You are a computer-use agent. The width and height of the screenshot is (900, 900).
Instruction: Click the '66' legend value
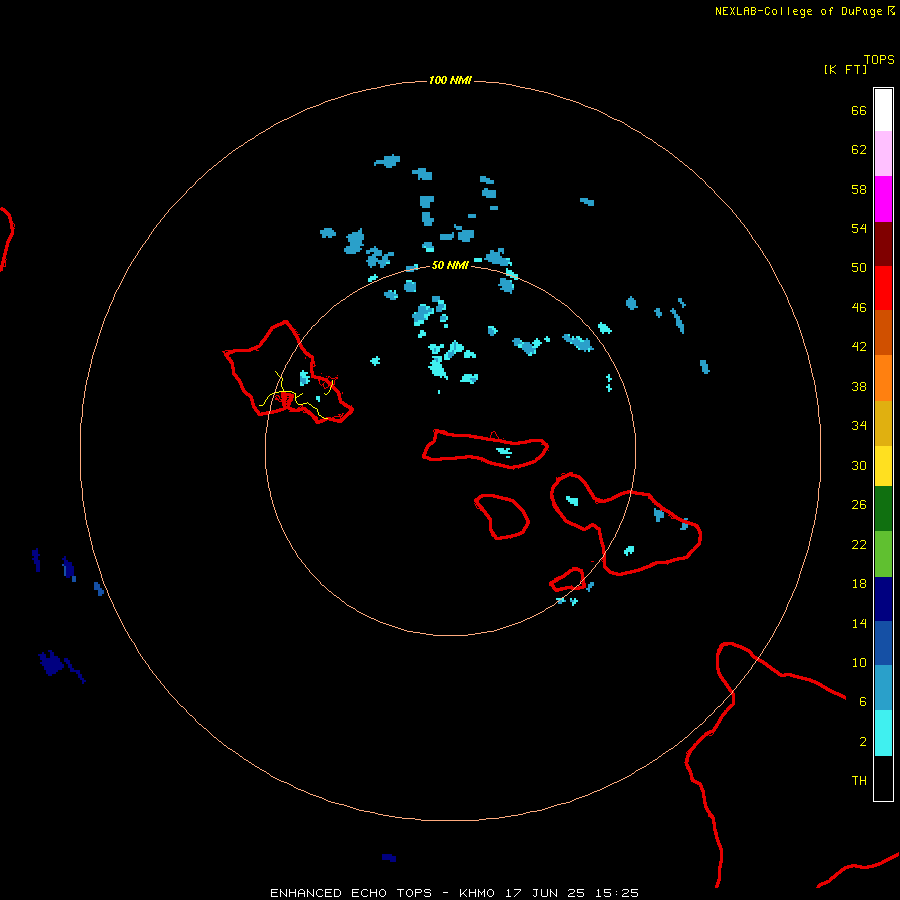coord(859,110)
